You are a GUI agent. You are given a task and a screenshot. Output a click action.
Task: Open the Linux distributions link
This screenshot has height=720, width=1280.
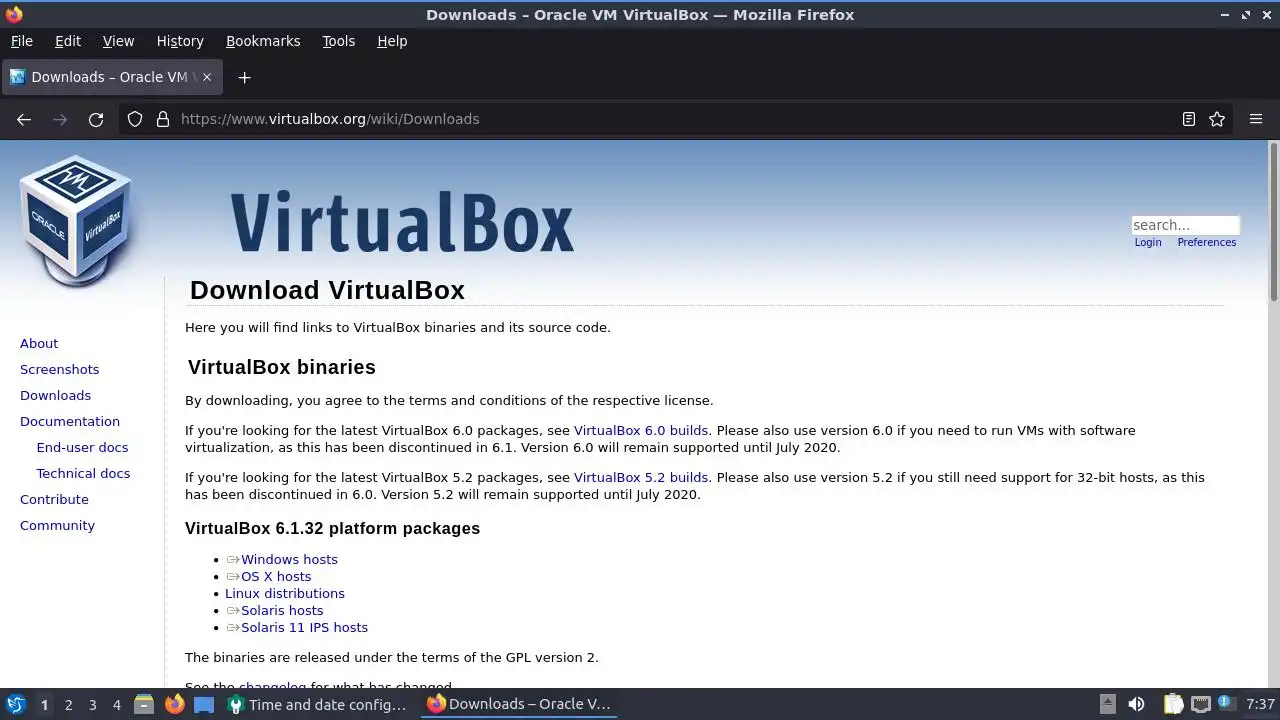tap(285, 593)
